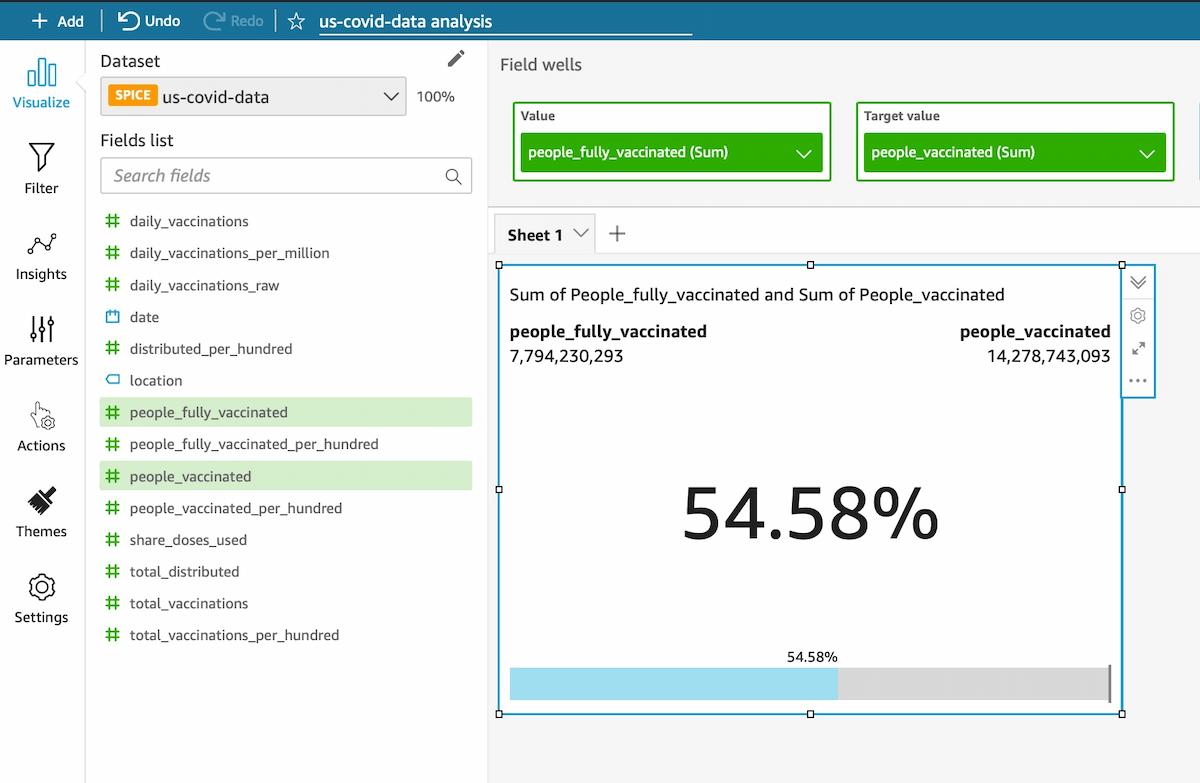1200x783 pixels.
Task: Favorite the analysis with the star icon
Action: pyautogui.click(x=296, y=21)
